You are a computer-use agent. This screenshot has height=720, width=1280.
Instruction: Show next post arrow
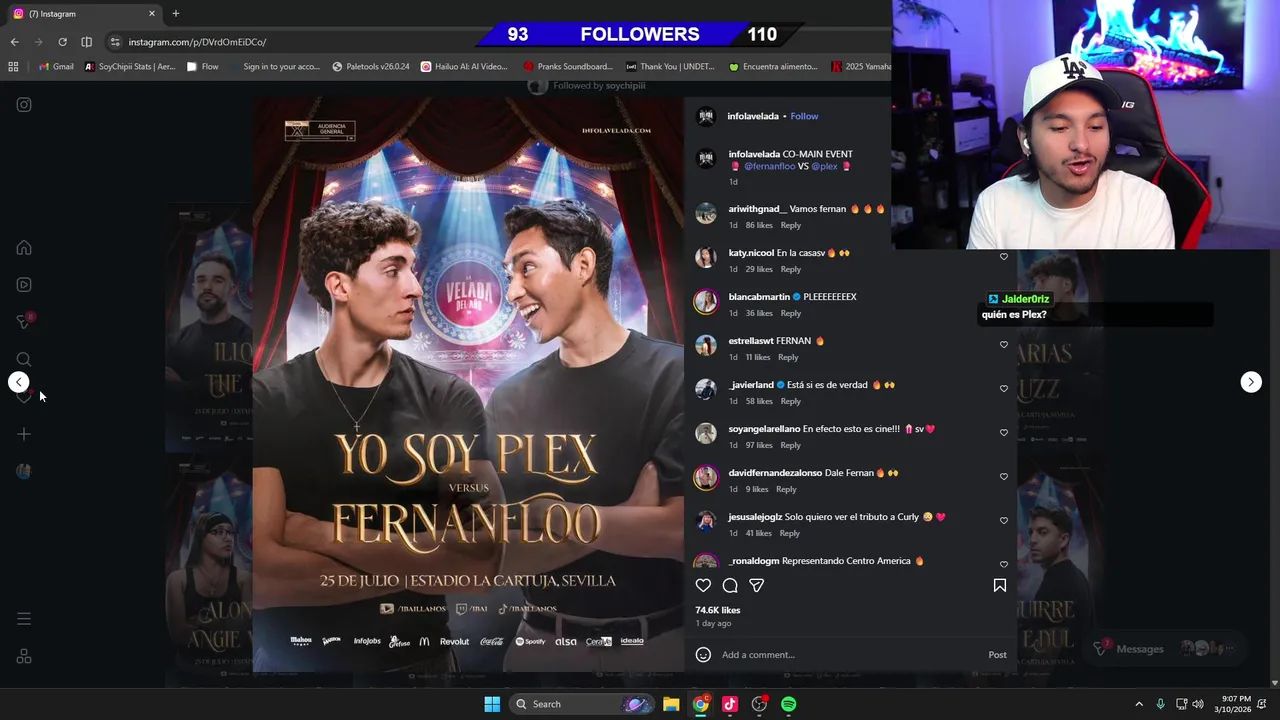(x=1251, y=382)
